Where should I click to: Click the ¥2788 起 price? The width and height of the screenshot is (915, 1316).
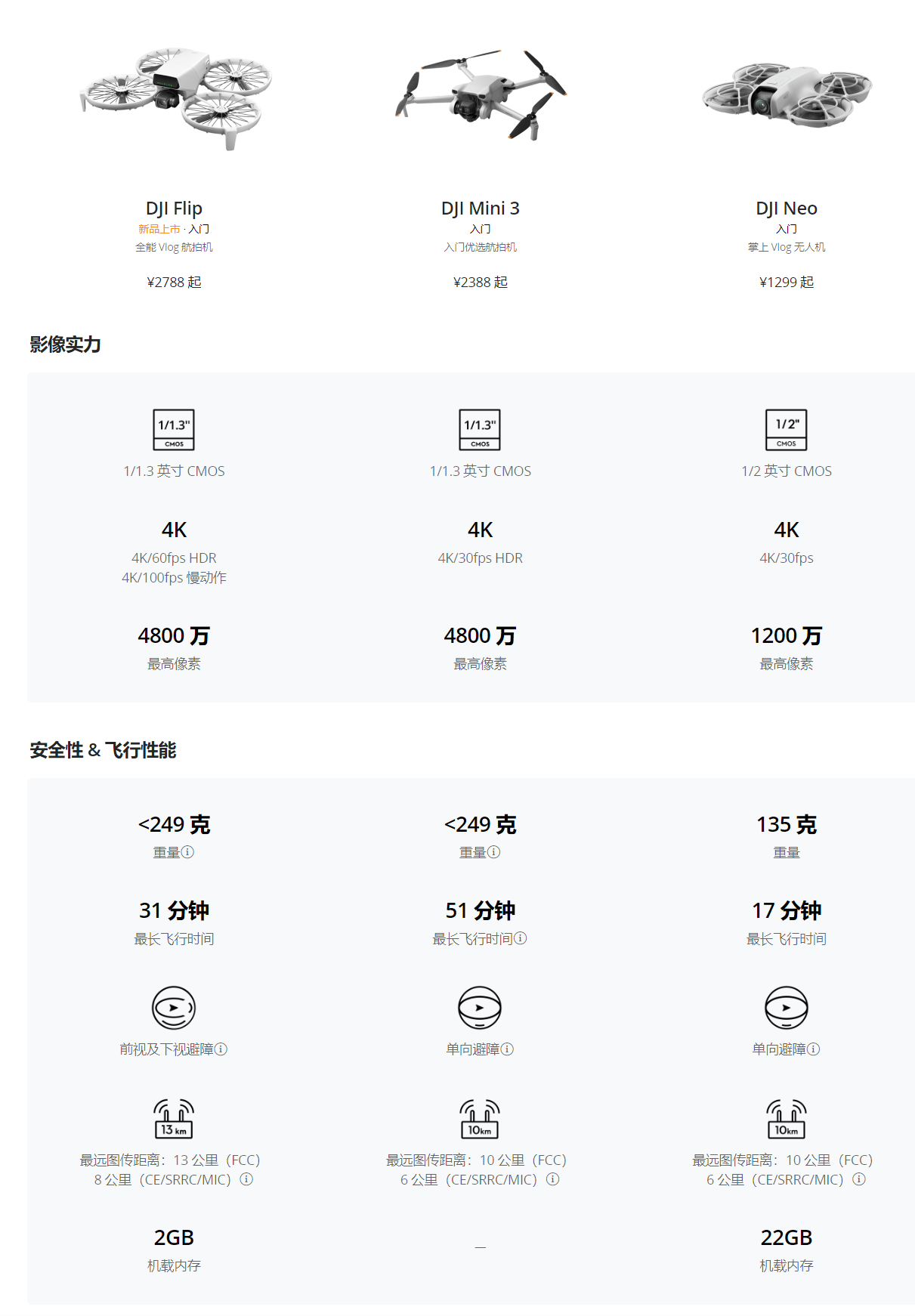pyautogui.click(x=174, y=282)
